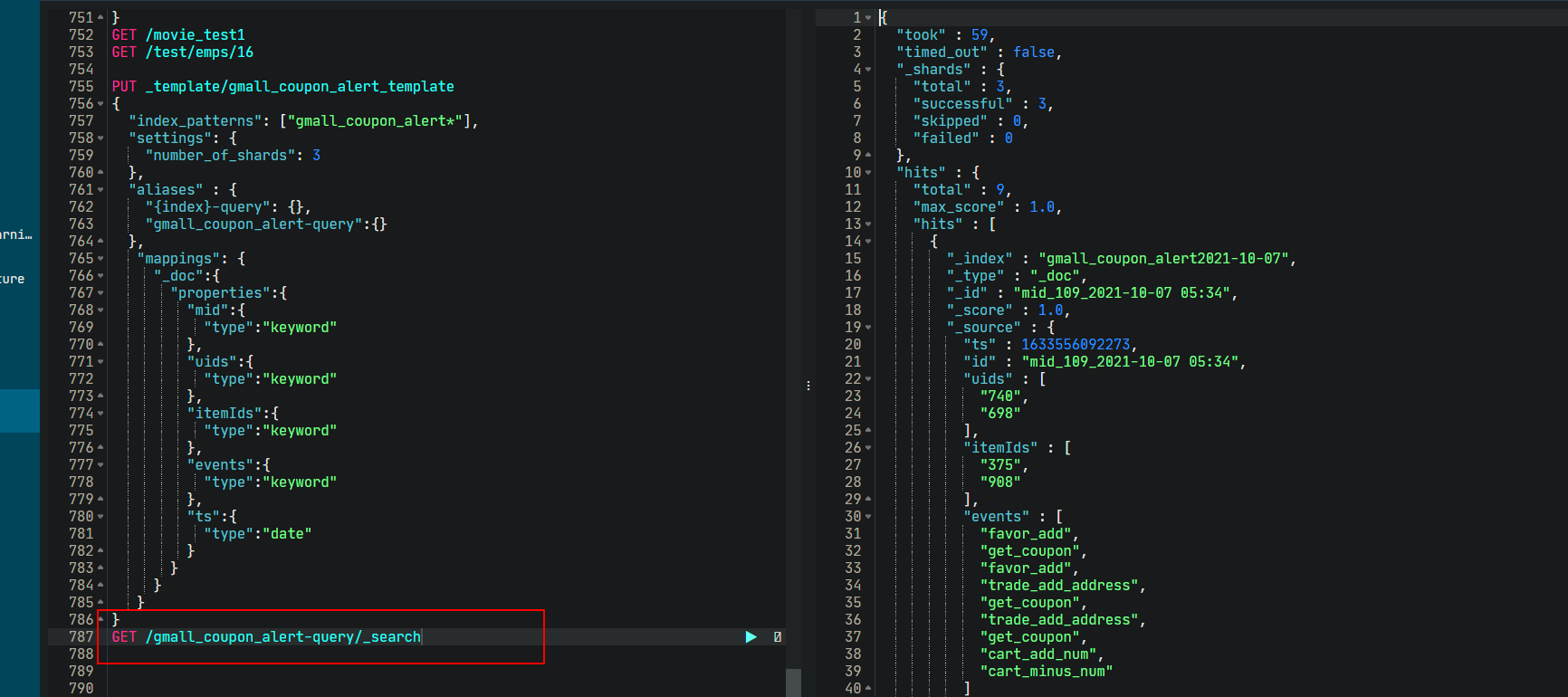Fold the response "uids" array at line 22
The image size is (1568, 697).
[868, 379]
